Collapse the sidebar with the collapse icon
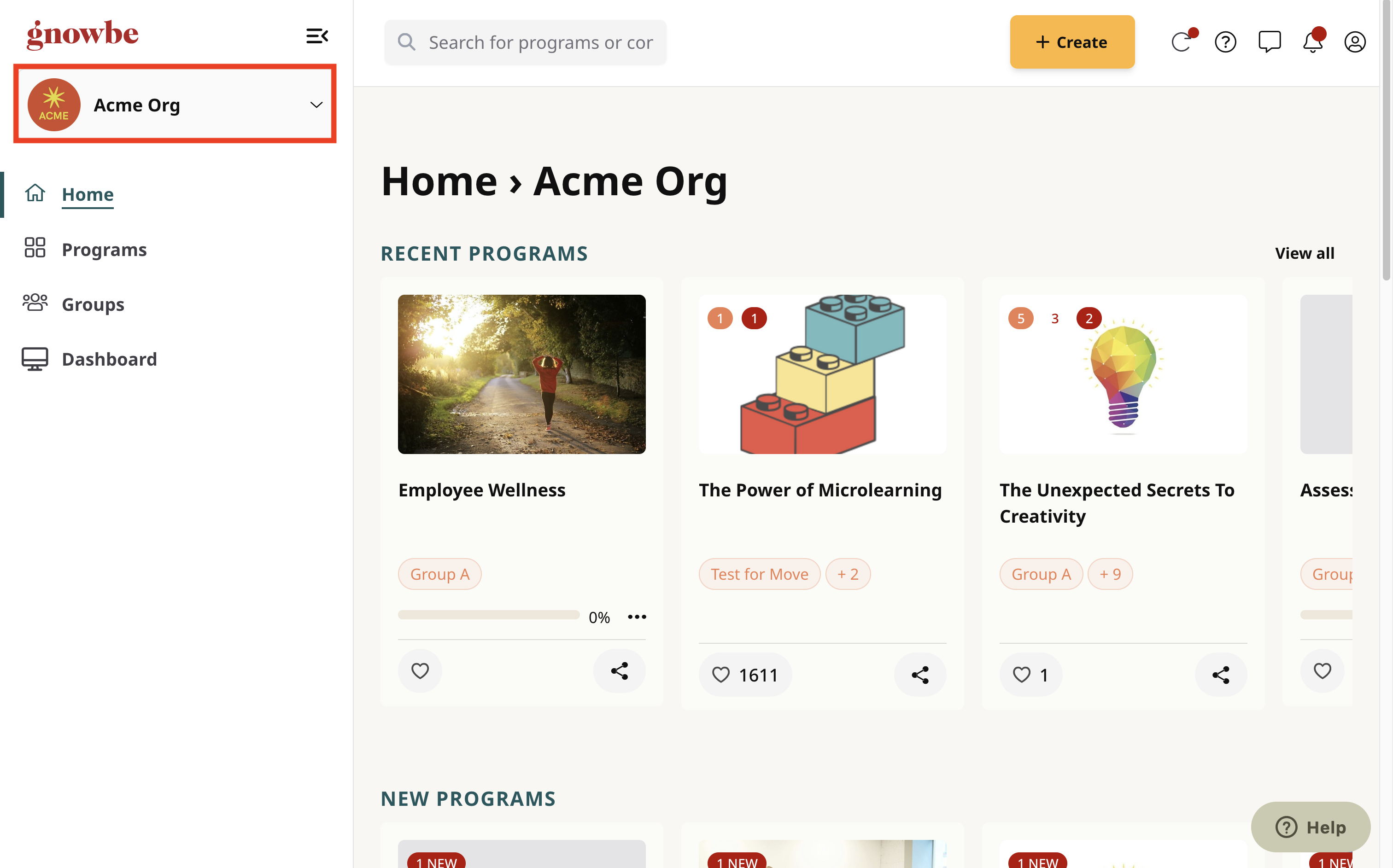This screenshot has width=1393, height=868. (317, 35)
